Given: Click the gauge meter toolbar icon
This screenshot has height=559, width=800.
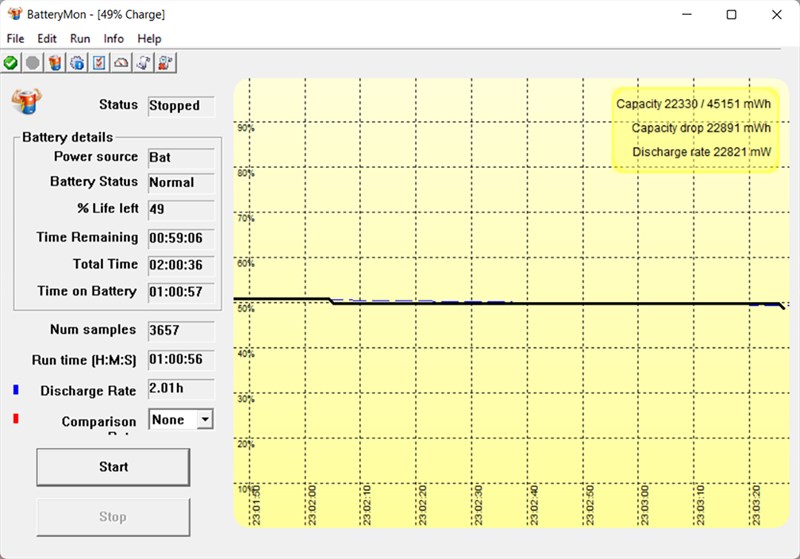Looking at the screenshot, I should coord(121,63).
